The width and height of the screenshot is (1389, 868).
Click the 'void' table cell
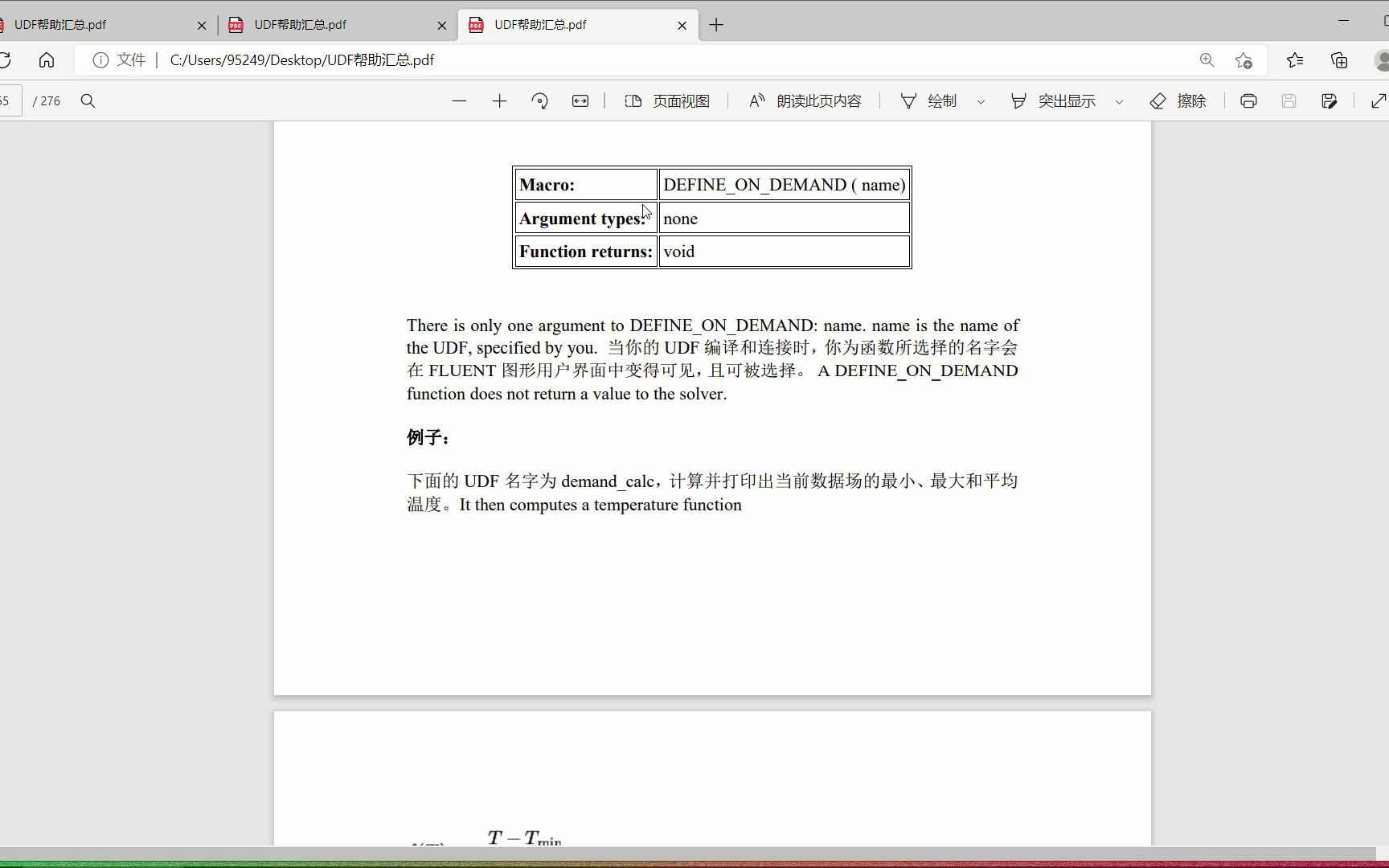[785, 252]
